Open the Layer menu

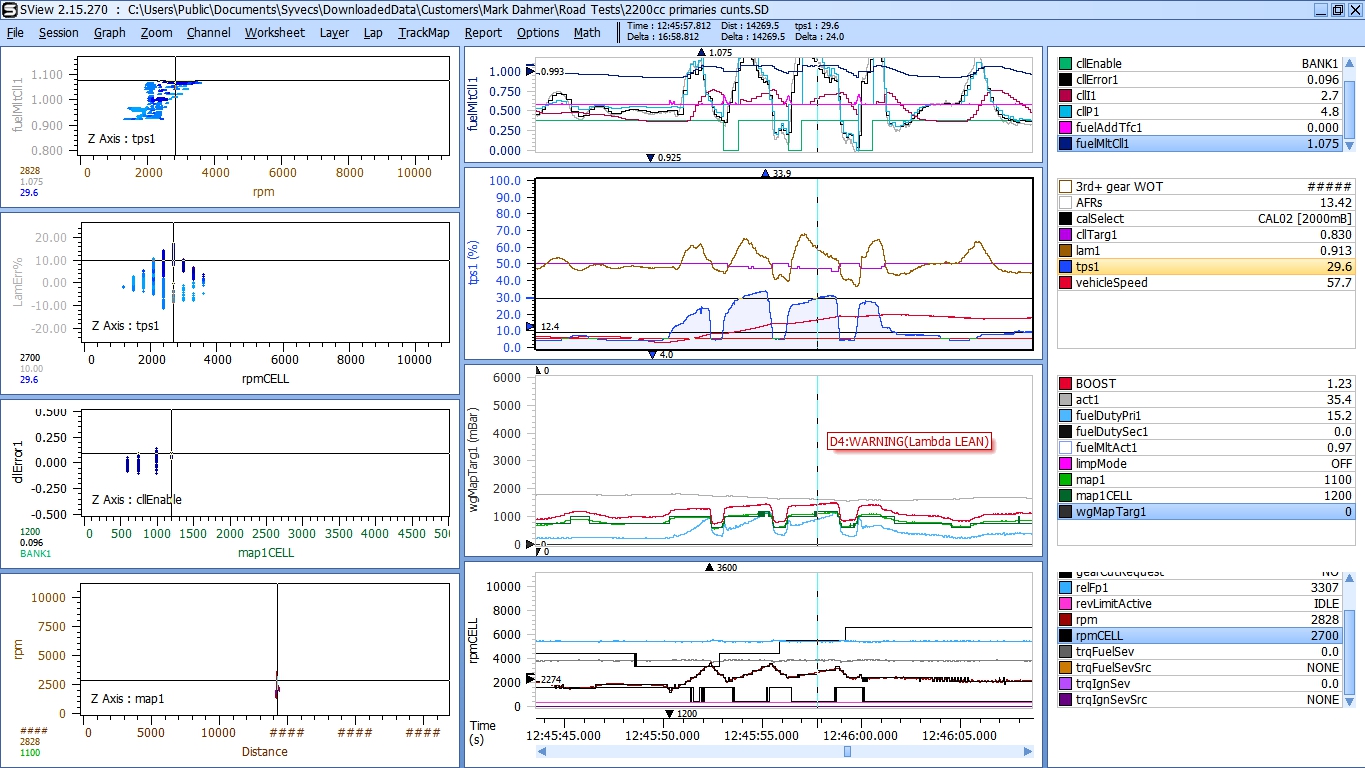(334, 32)
